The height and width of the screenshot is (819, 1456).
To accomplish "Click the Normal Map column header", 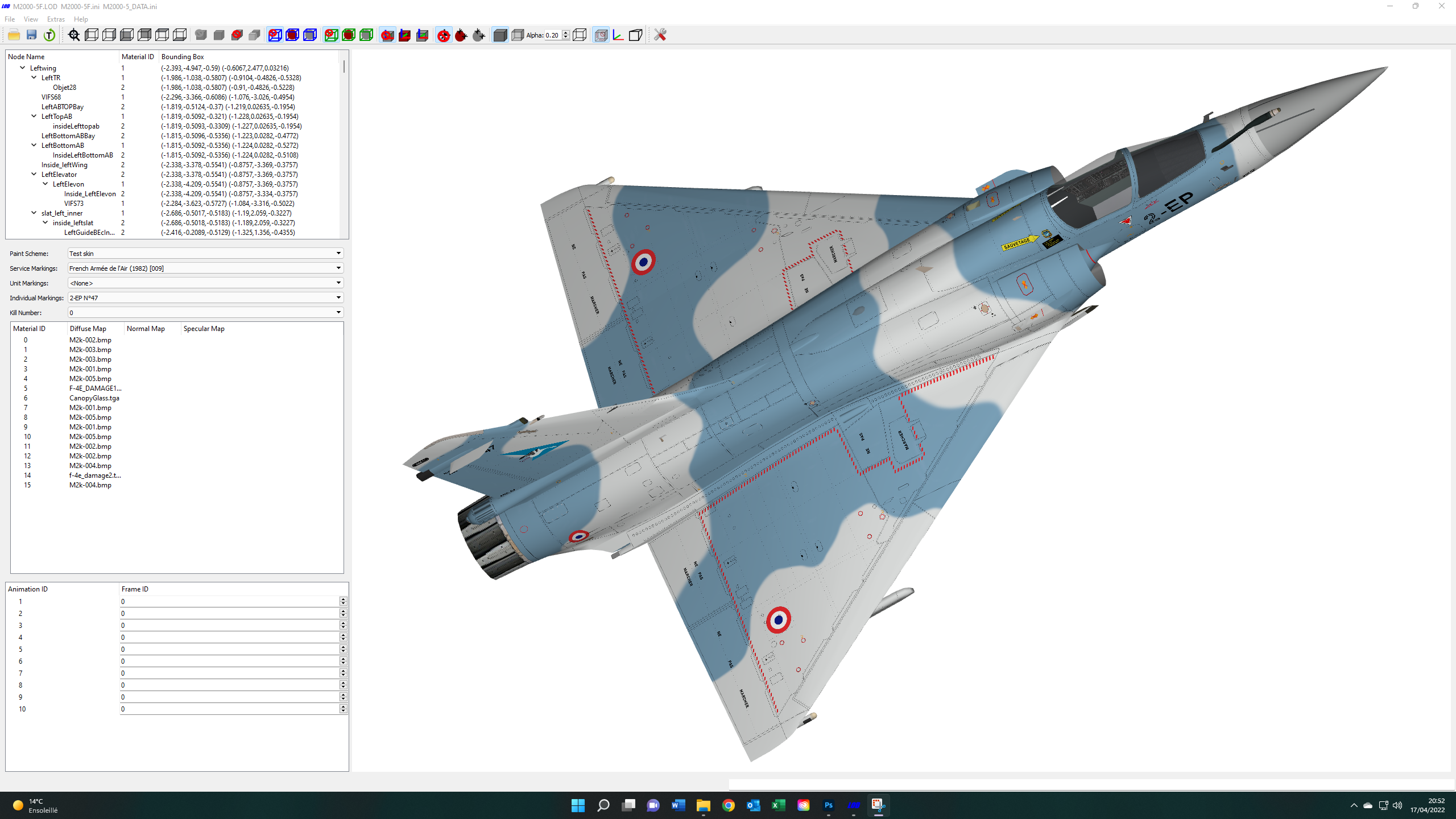I will pos(152,329).
